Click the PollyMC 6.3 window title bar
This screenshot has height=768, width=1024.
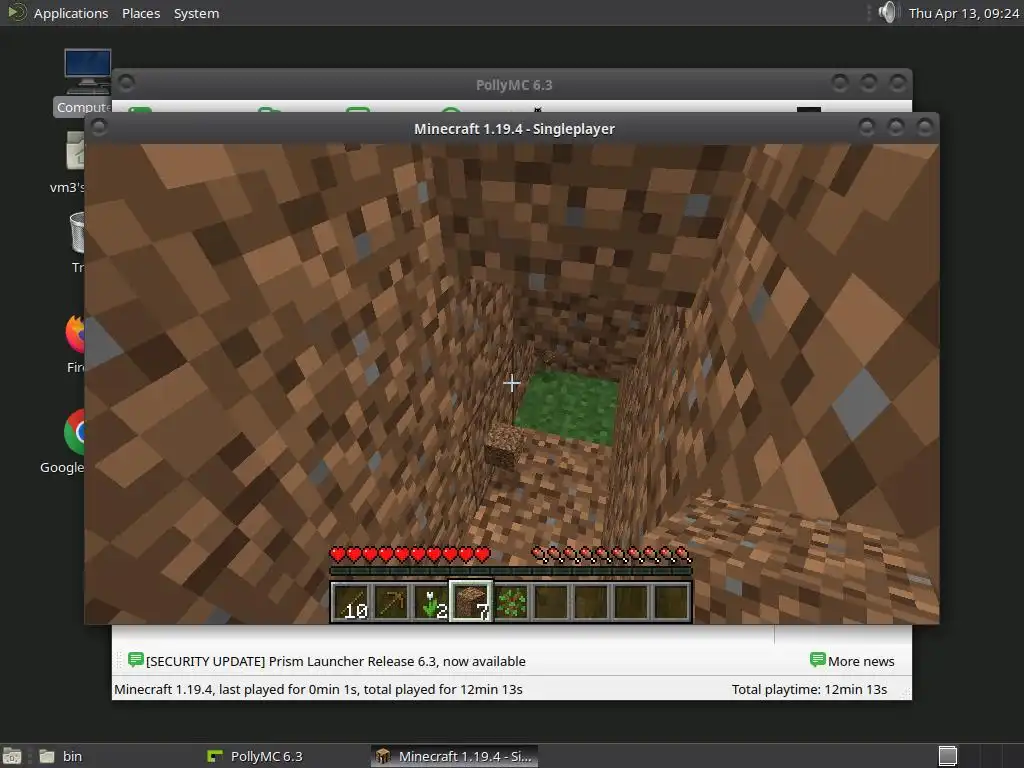514,85
